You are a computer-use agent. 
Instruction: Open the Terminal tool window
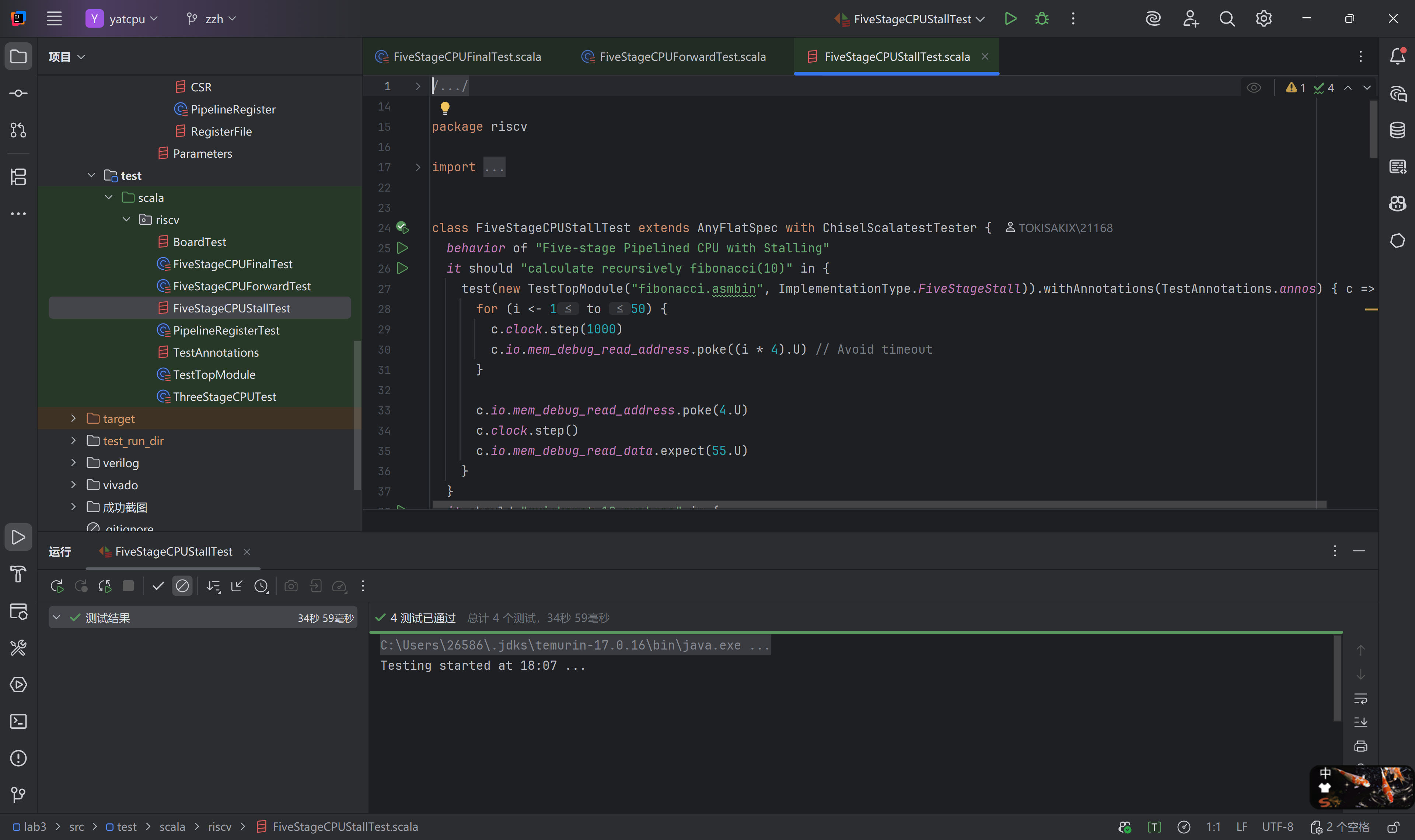[18, 721]
